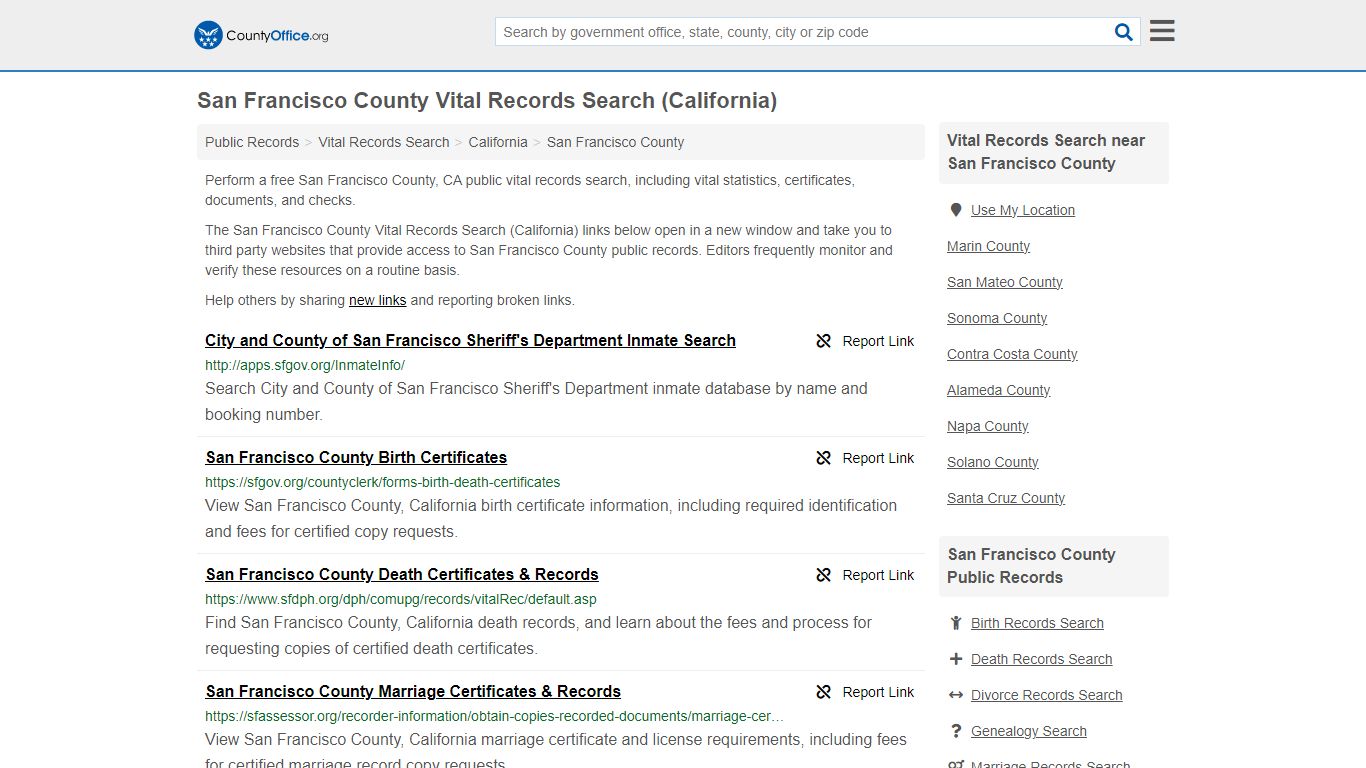The image size is (1366, 768).
Task: Go to Napa County
Action: [x=988, y=426]
